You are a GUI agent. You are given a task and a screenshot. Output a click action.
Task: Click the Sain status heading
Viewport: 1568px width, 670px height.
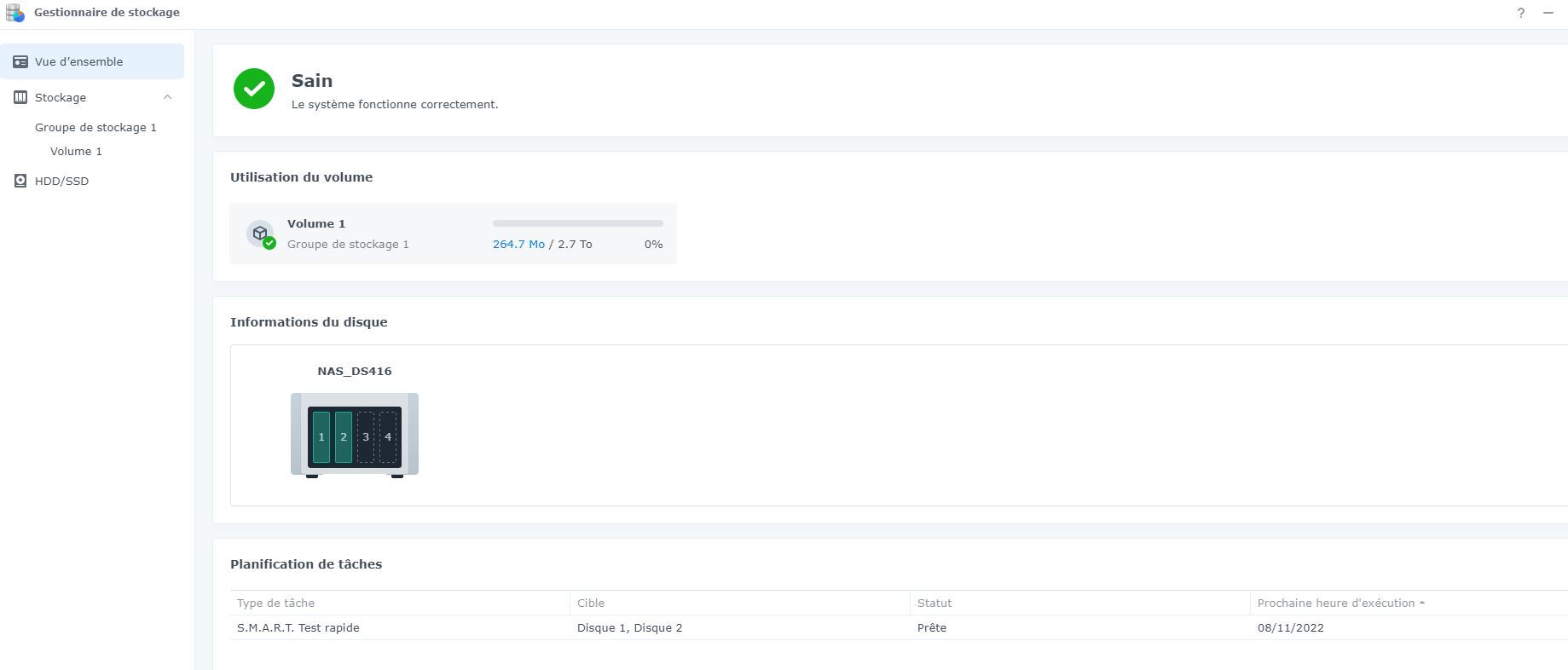coord(312,81)
